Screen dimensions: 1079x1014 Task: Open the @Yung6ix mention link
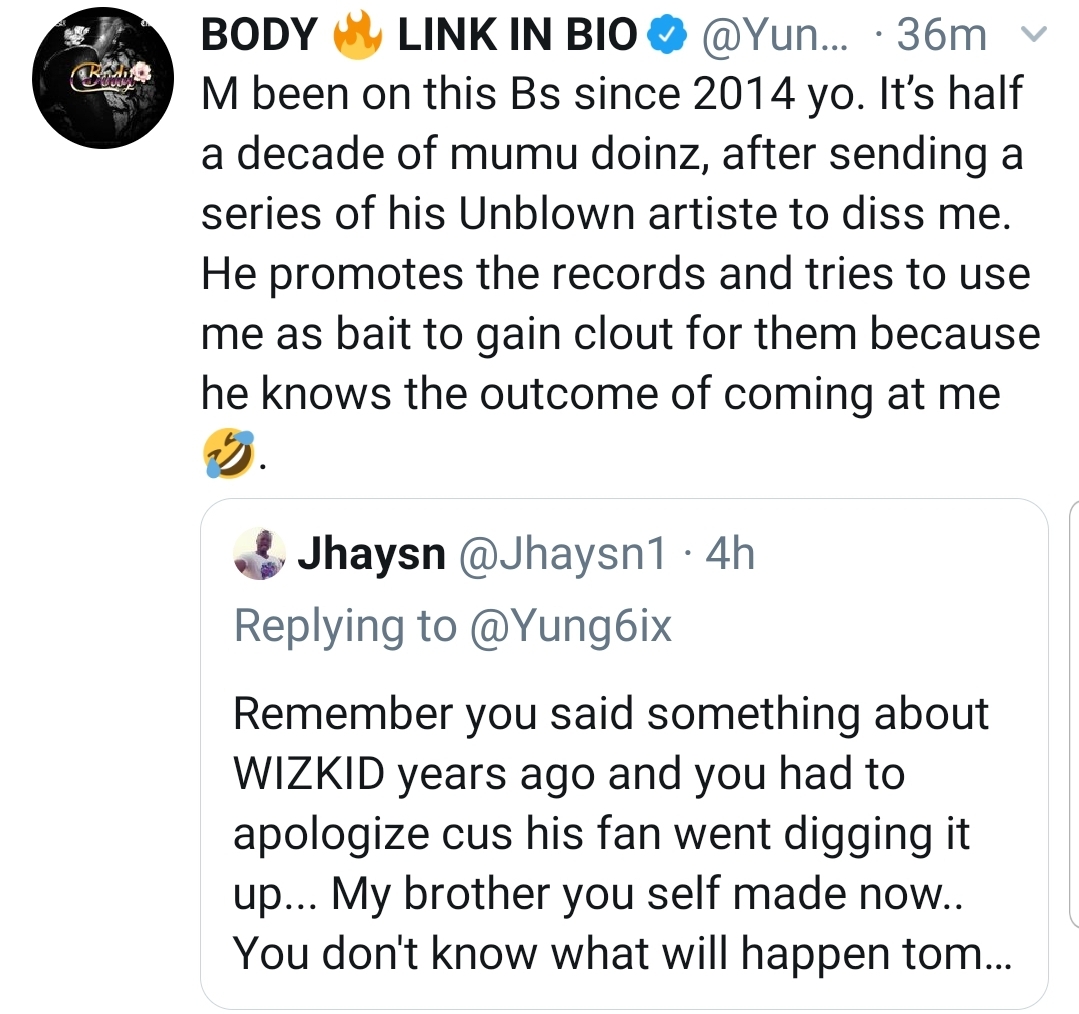pyautogui.click(x=569, y=626)
